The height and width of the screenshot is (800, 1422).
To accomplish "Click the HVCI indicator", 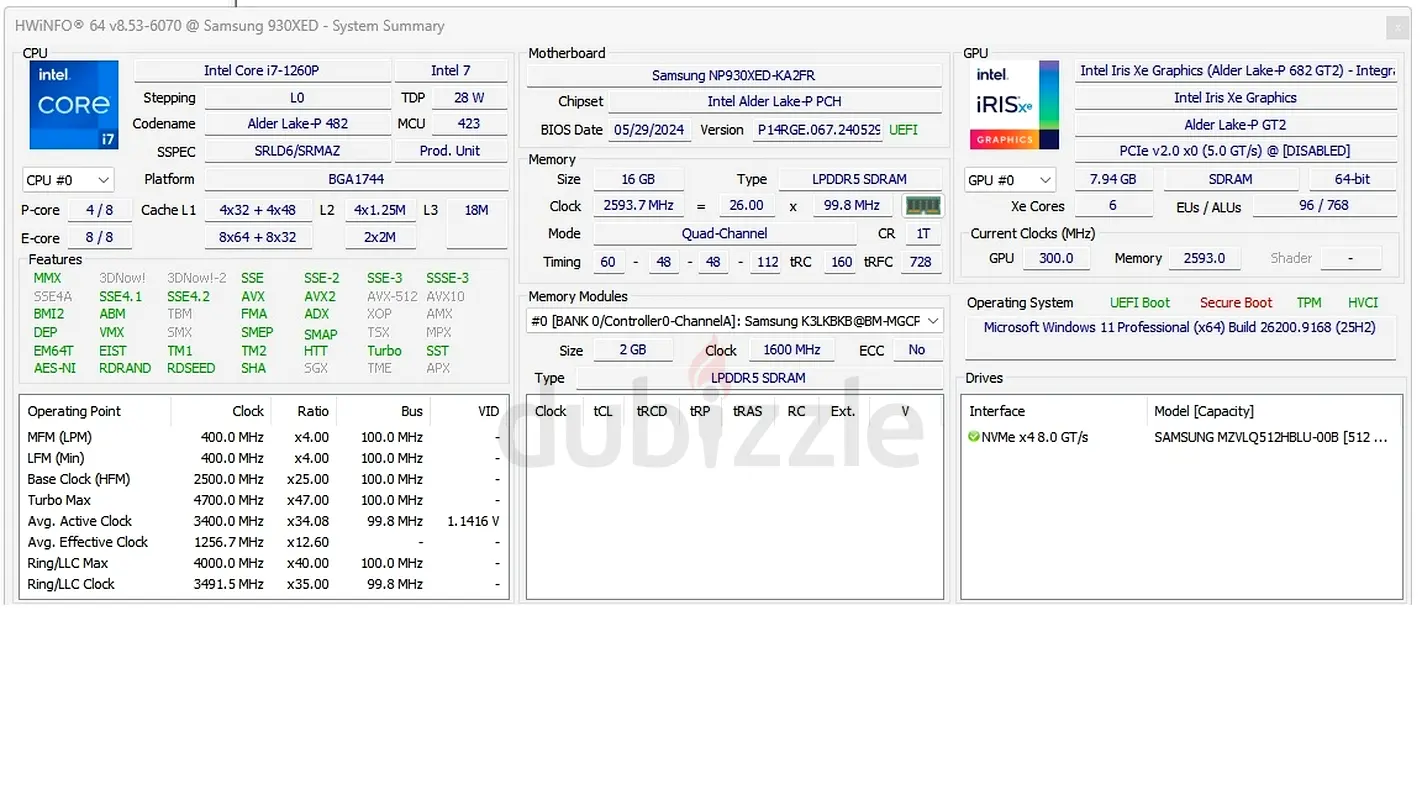I will point(1363,303).
